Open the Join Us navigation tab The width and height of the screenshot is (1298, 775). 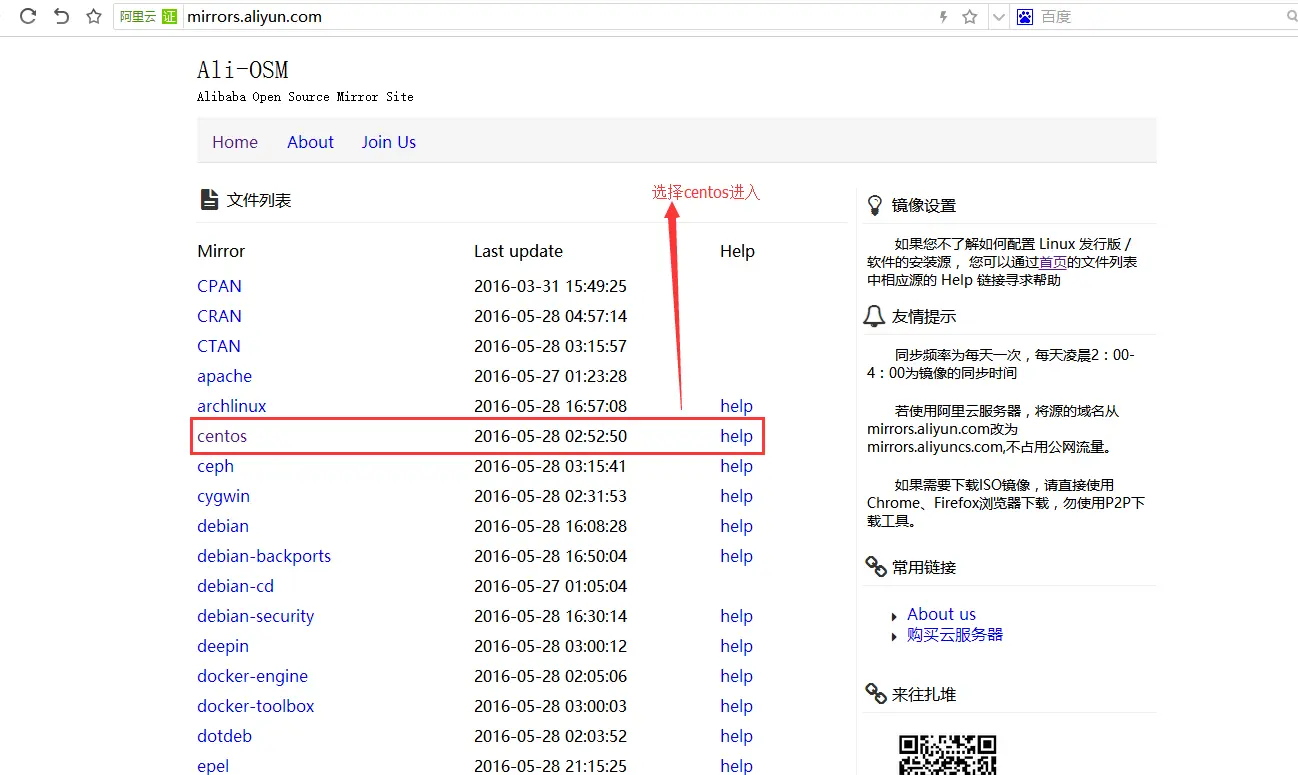tap(389, 142)
